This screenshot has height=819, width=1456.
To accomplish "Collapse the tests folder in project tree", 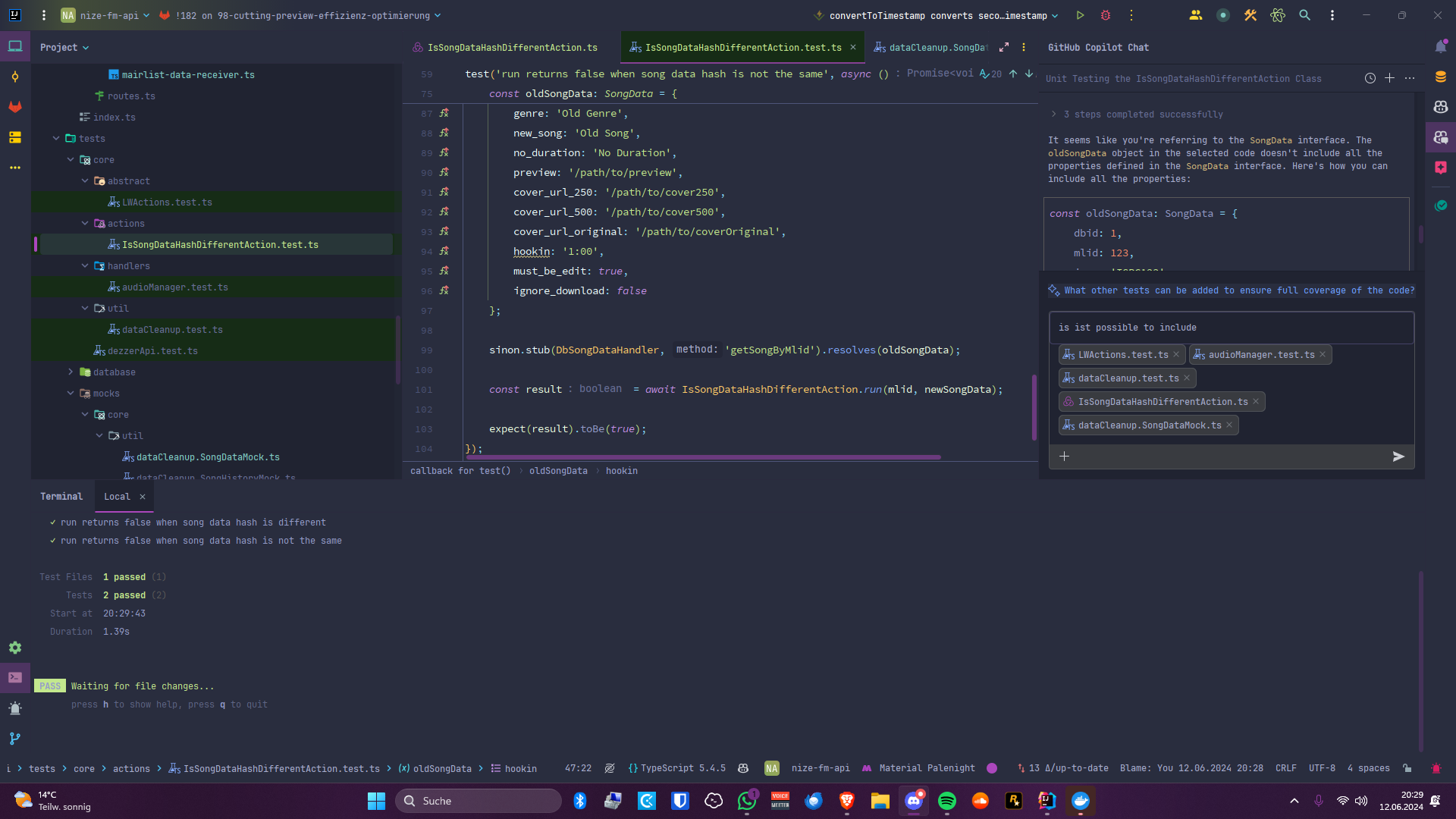I will (x=56, y=139).
